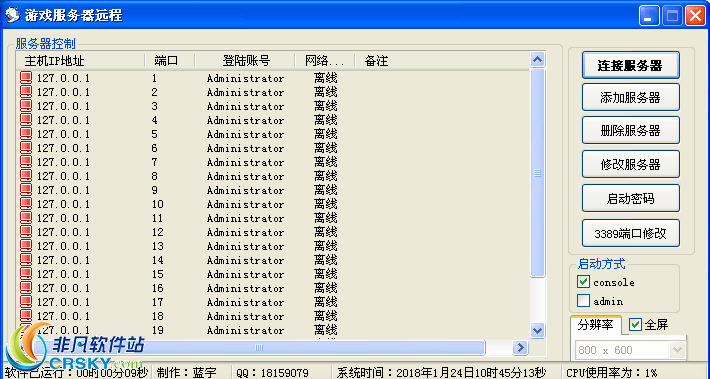Image resolution: width=710 pixels, height=379 pixels.
Task: Open the 800 x 600 resolution dropdown
Action: pyautogui.click(x=677, y=350)
